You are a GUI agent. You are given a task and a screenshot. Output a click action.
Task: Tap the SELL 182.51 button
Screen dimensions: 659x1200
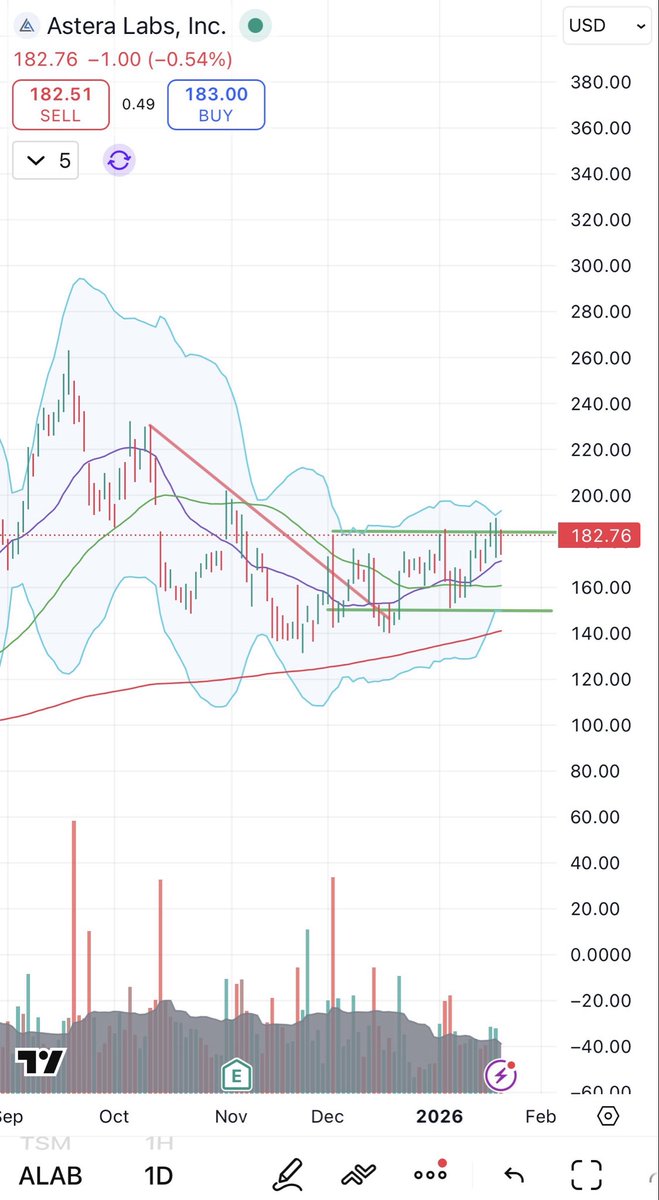click(59, 105)
